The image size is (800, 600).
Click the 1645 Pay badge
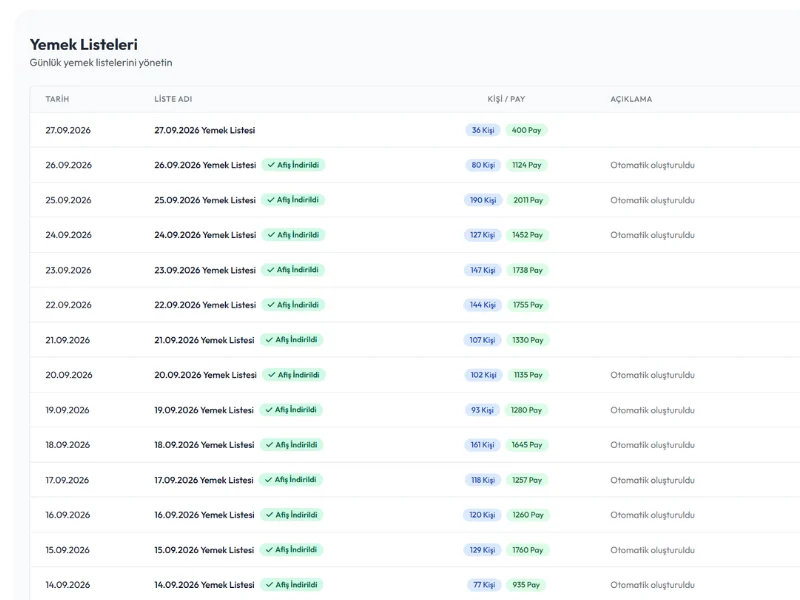pyautogui.click(x=527, y=445)
